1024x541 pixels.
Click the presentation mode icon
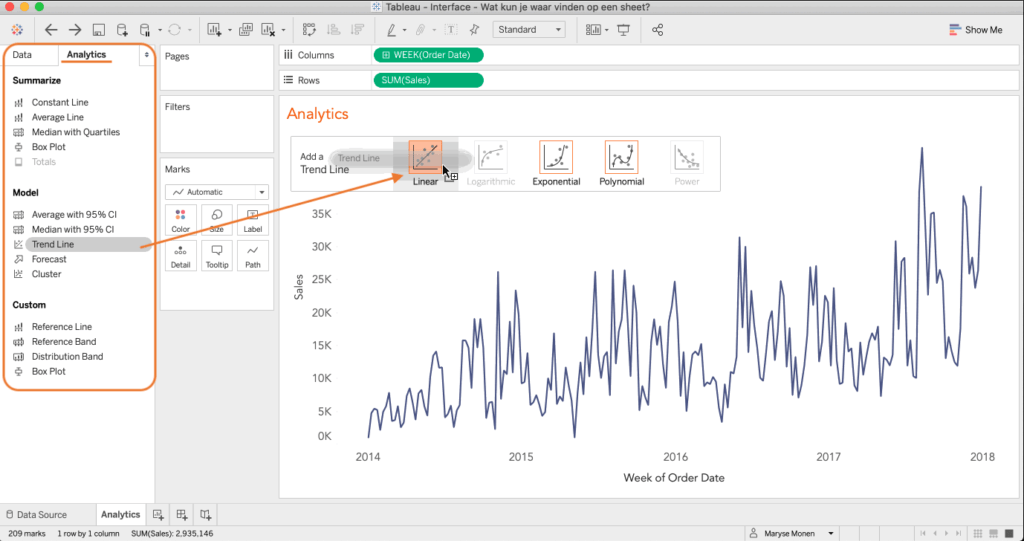click(624, 30)
